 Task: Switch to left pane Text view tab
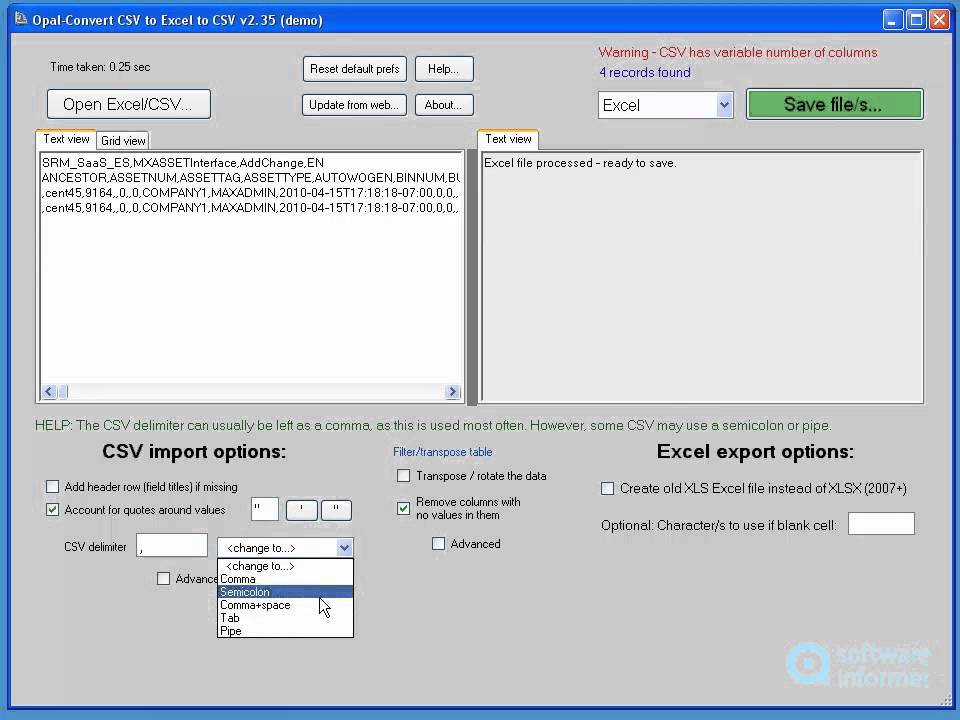[x=66, y=139]
